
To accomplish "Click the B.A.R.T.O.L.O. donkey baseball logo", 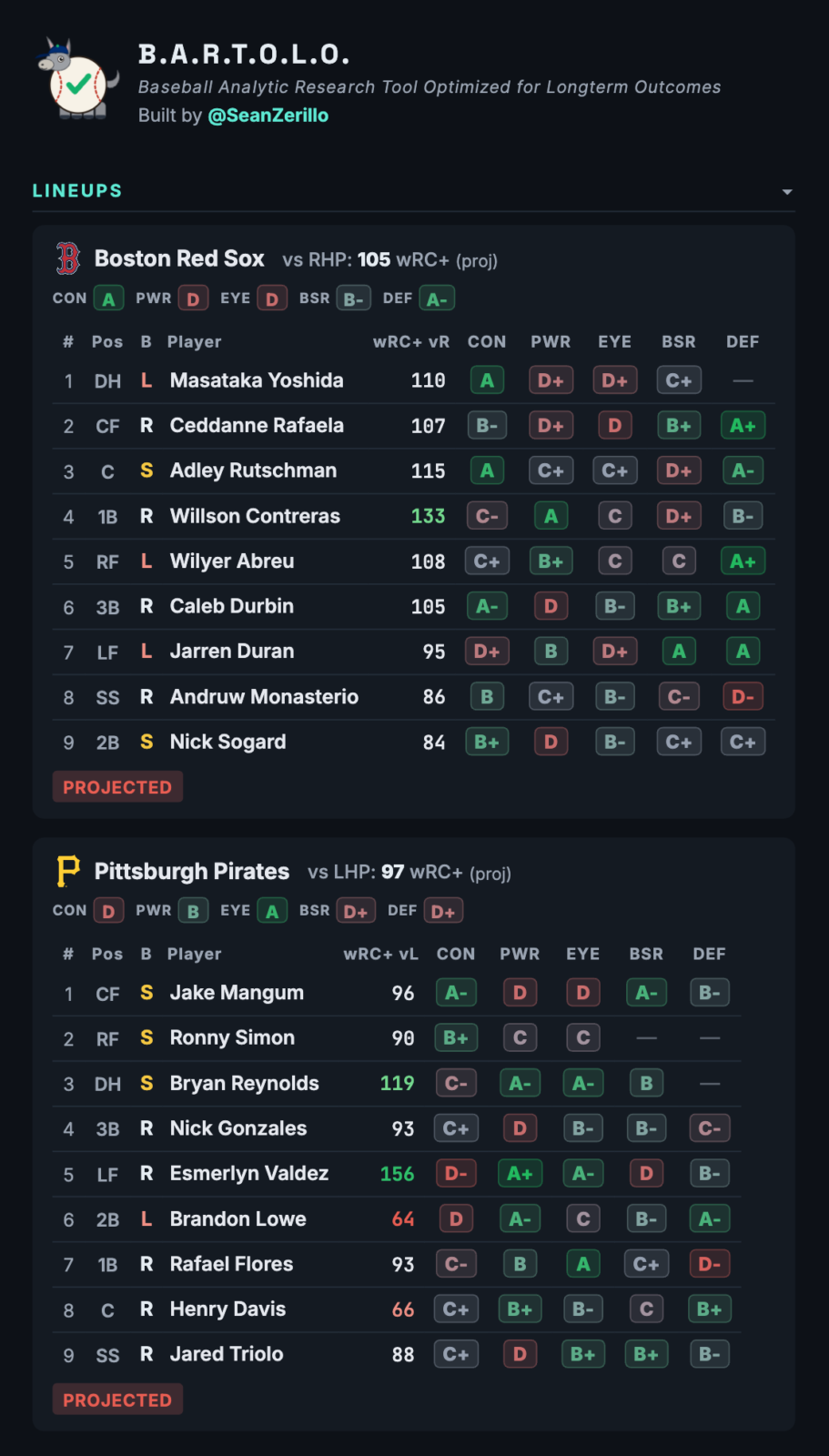I will 79,80.
